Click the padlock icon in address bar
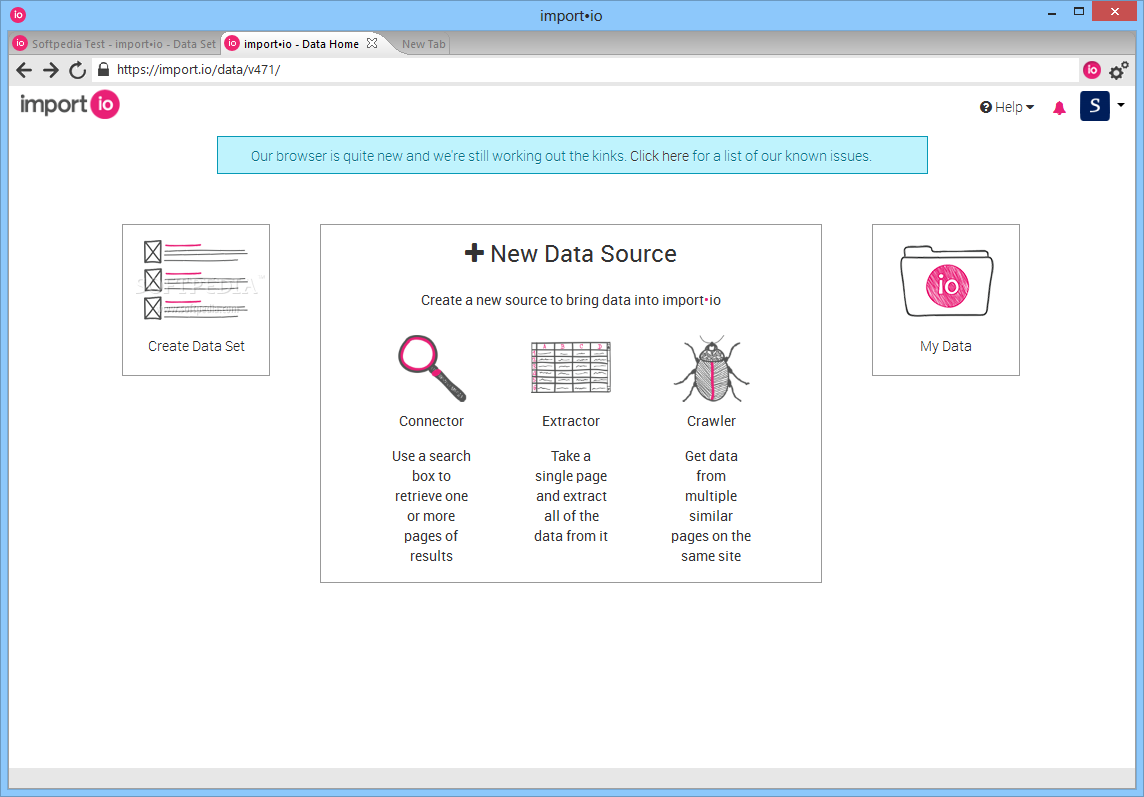 (x=104, y=69)
